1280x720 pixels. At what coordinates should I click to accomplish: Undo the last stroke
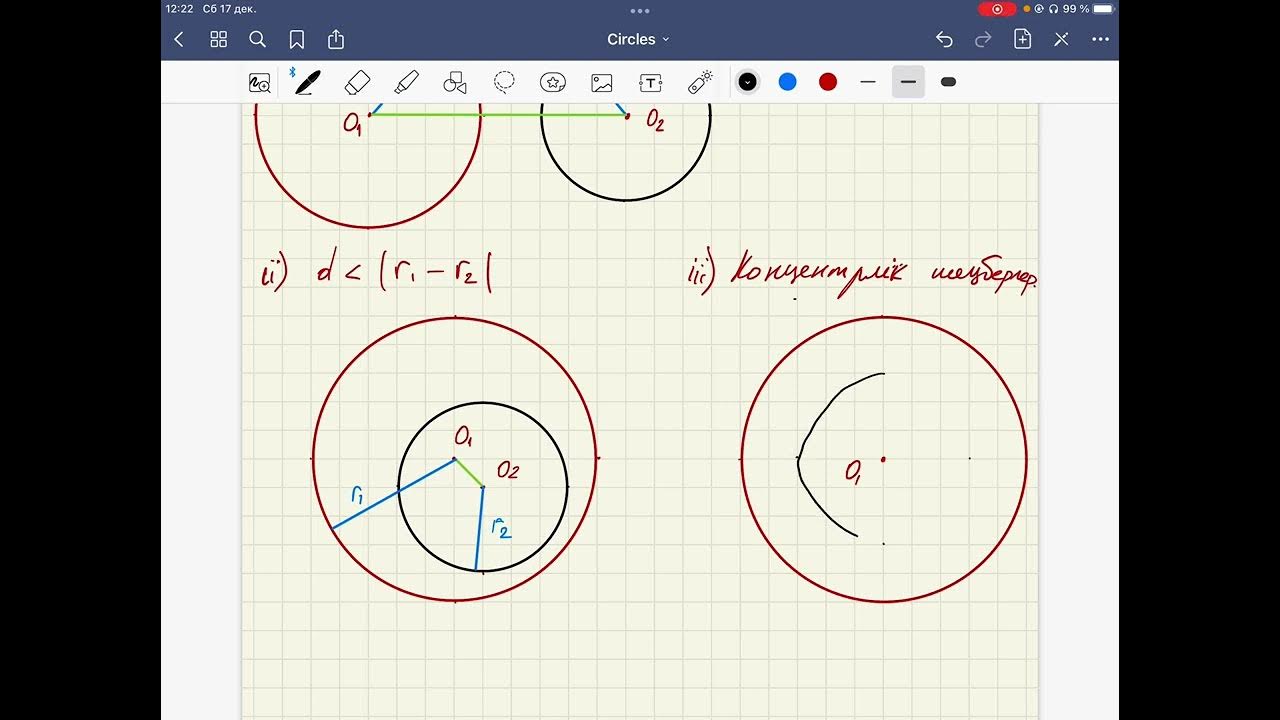944,39
